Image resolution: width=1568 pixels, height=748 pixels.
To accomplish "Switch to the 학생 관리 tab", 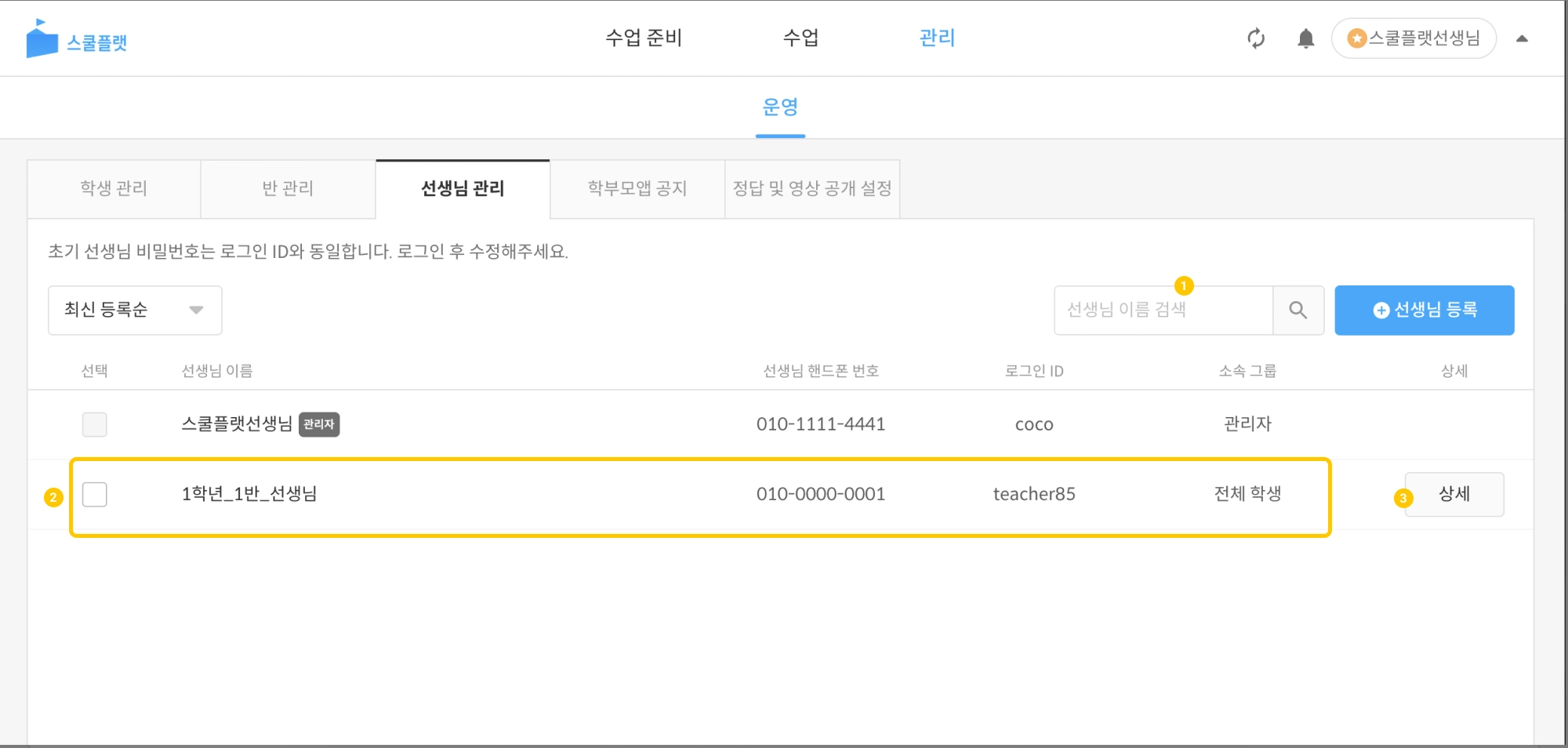I will (x=114, y=189).
